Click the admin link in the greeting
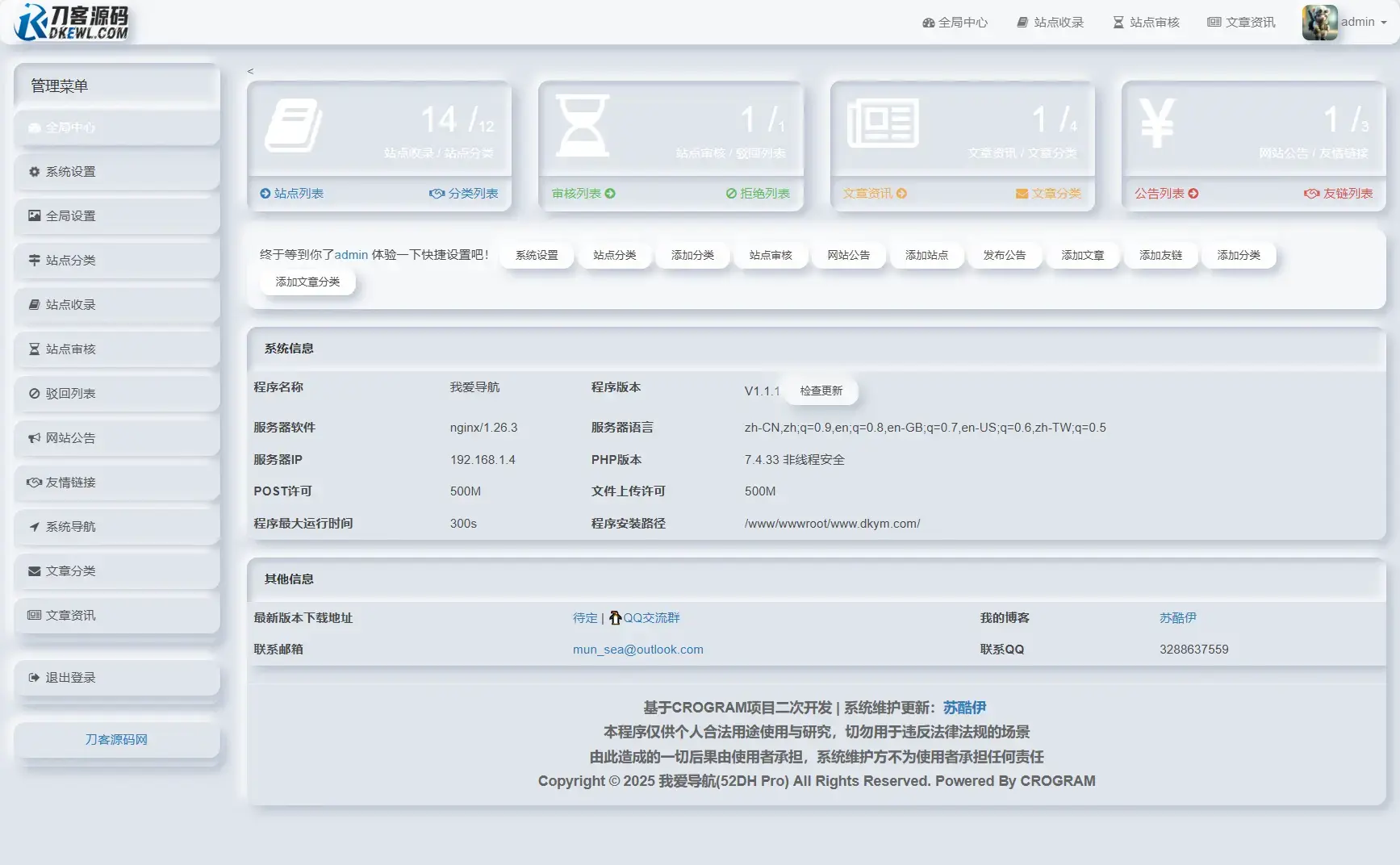This screenshot has height=865, width=1400. (351, 255)
